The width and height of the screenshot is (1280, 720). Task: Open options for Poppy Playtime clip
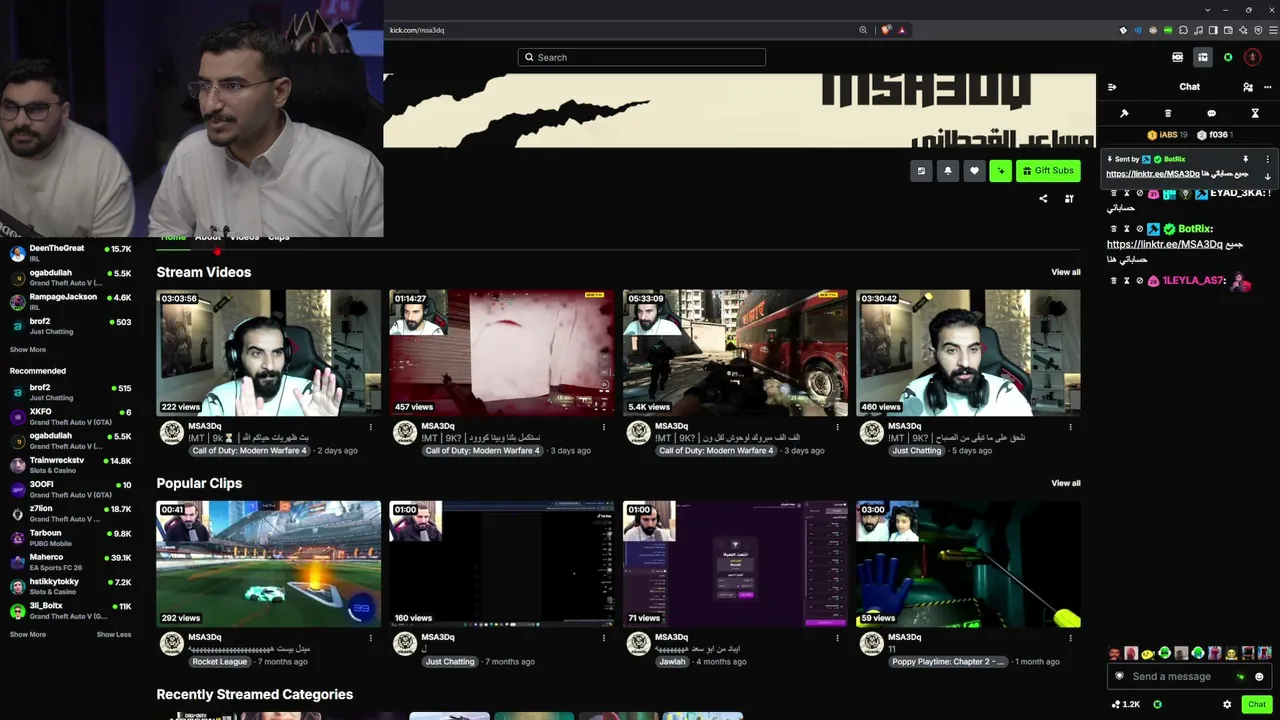tap(1070, 638)
